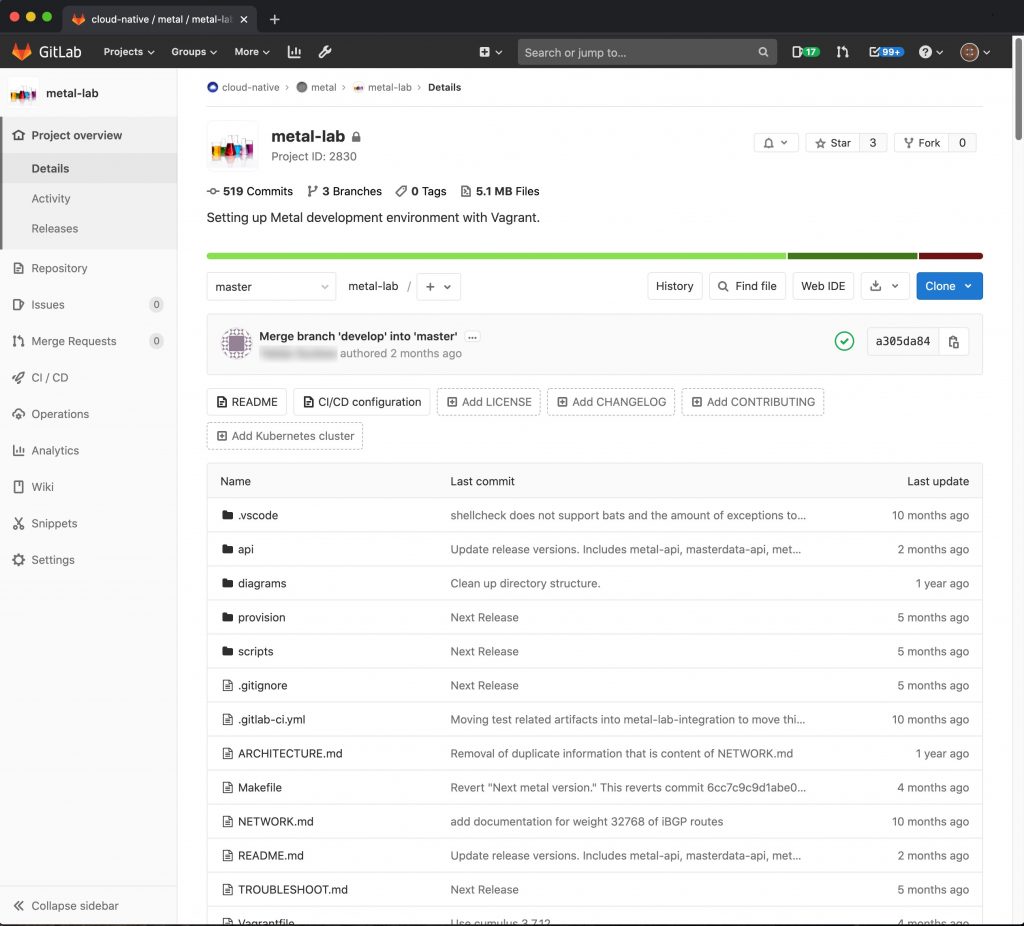The width and height of the screenshot is (1024, 926).
Task: Click the search magnifier icon
Action: pyautogui.click(x=763, y=52)
